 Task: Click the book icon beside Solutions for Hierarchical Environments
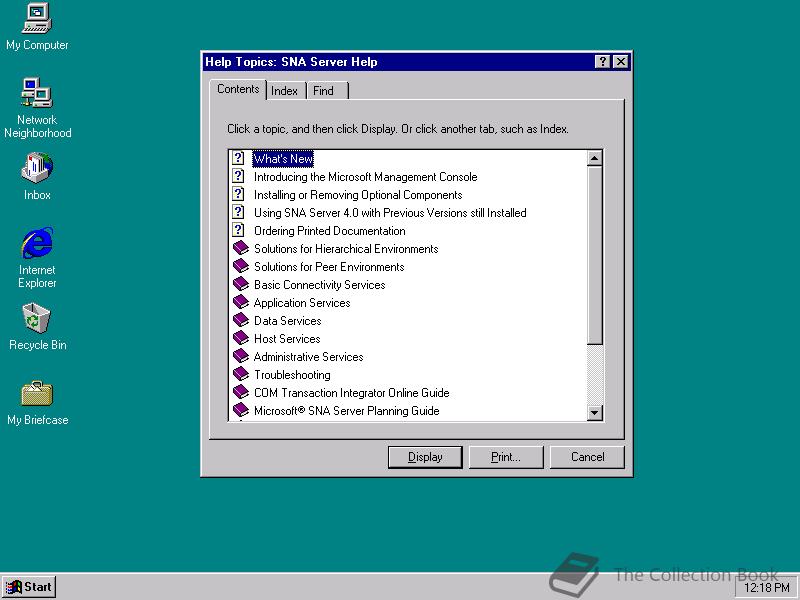click(x=241, y=248)
